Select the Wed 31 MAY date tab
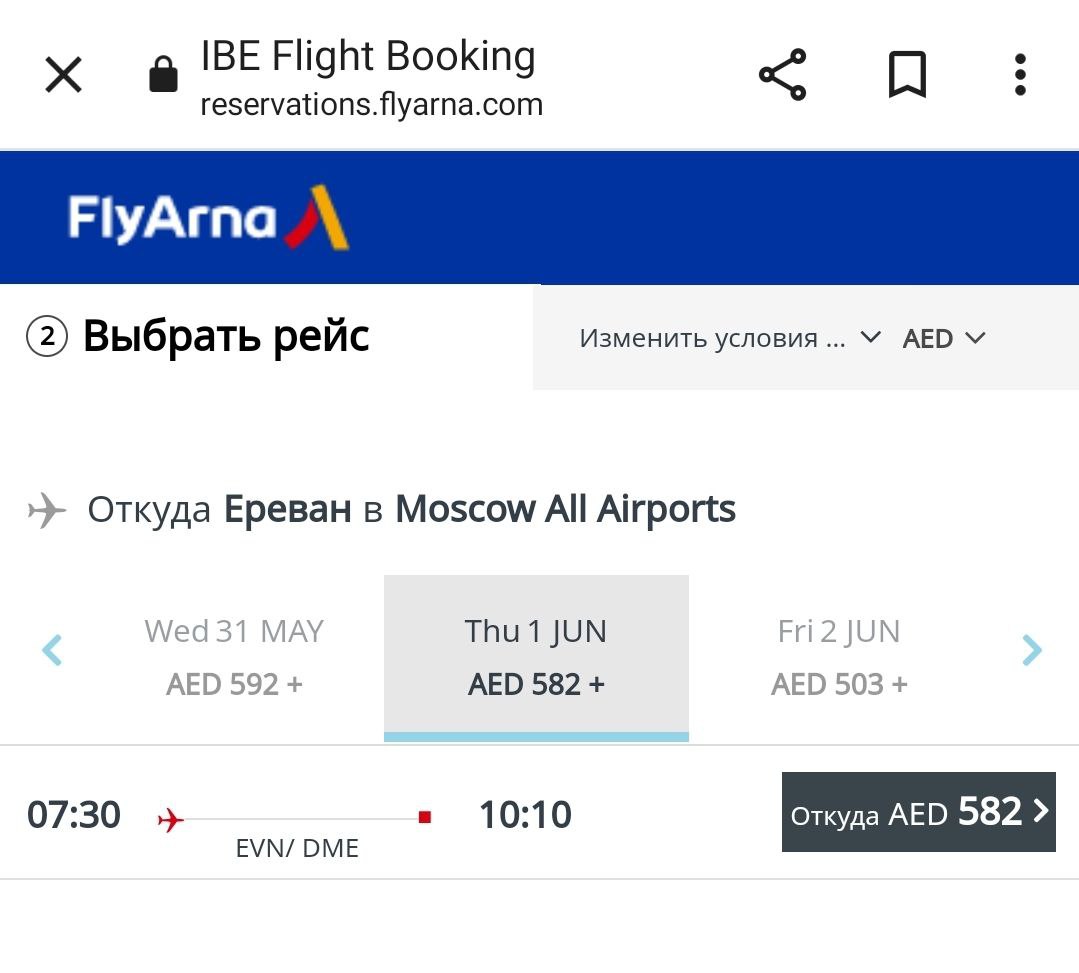1079x973 pixels. (234, 657)
